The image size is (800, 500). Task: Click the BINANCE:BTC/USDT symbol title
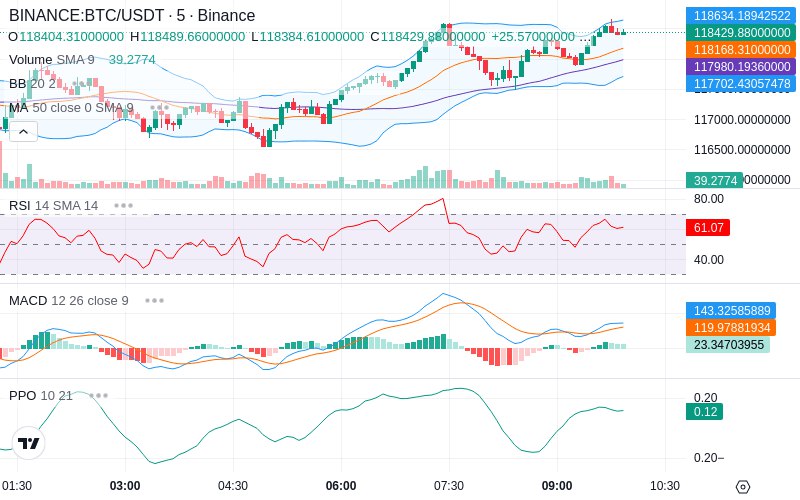pos(132,15)
